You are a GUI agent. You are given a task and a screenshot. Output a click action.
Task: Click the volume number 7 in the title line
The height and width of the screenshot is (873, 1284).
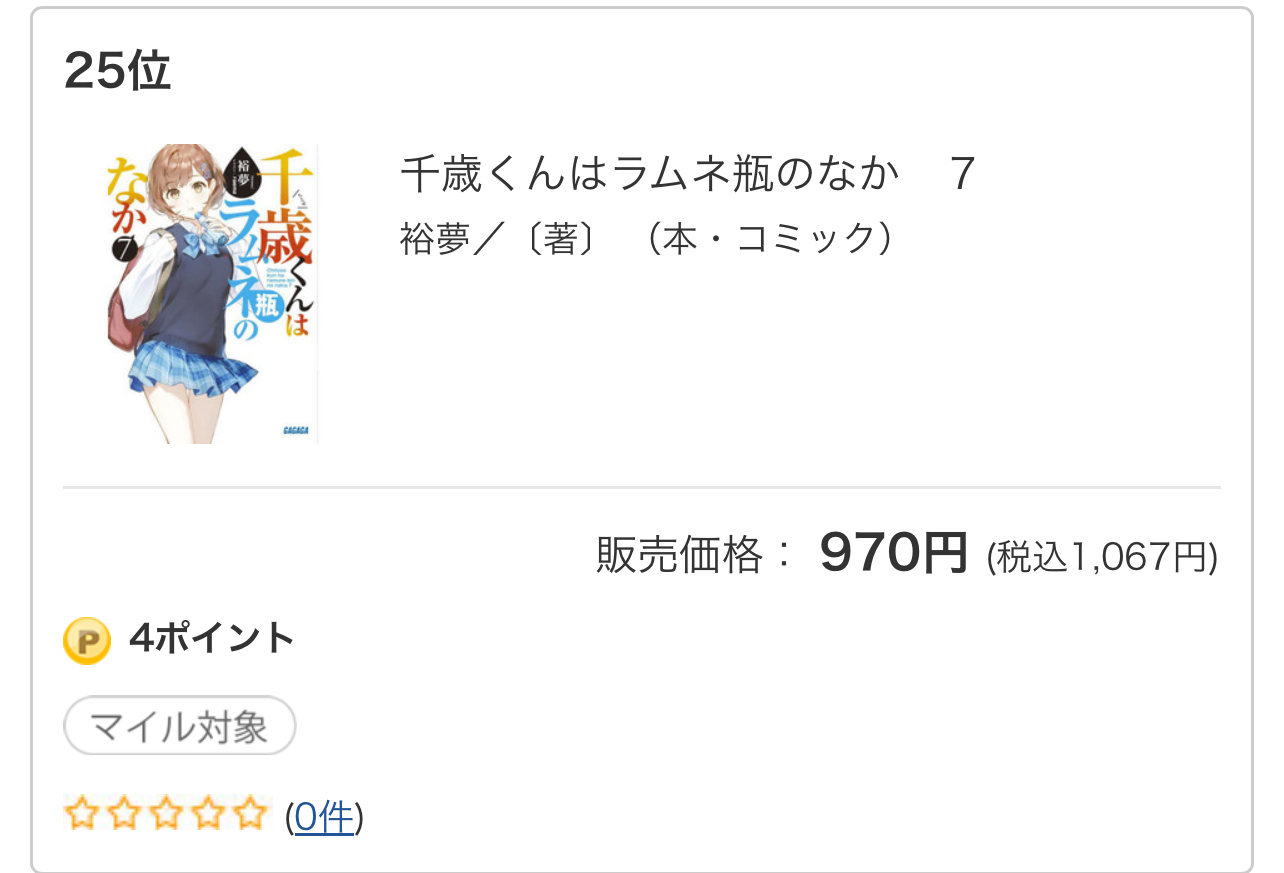[961, 175]
